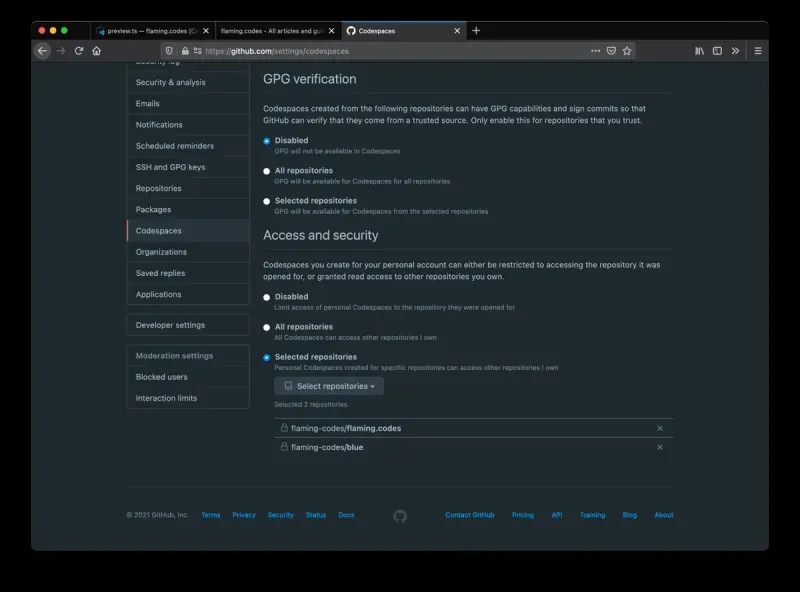Select Codespaces in the settings sidebar
800x592 pixels.
tap(188, 231)
